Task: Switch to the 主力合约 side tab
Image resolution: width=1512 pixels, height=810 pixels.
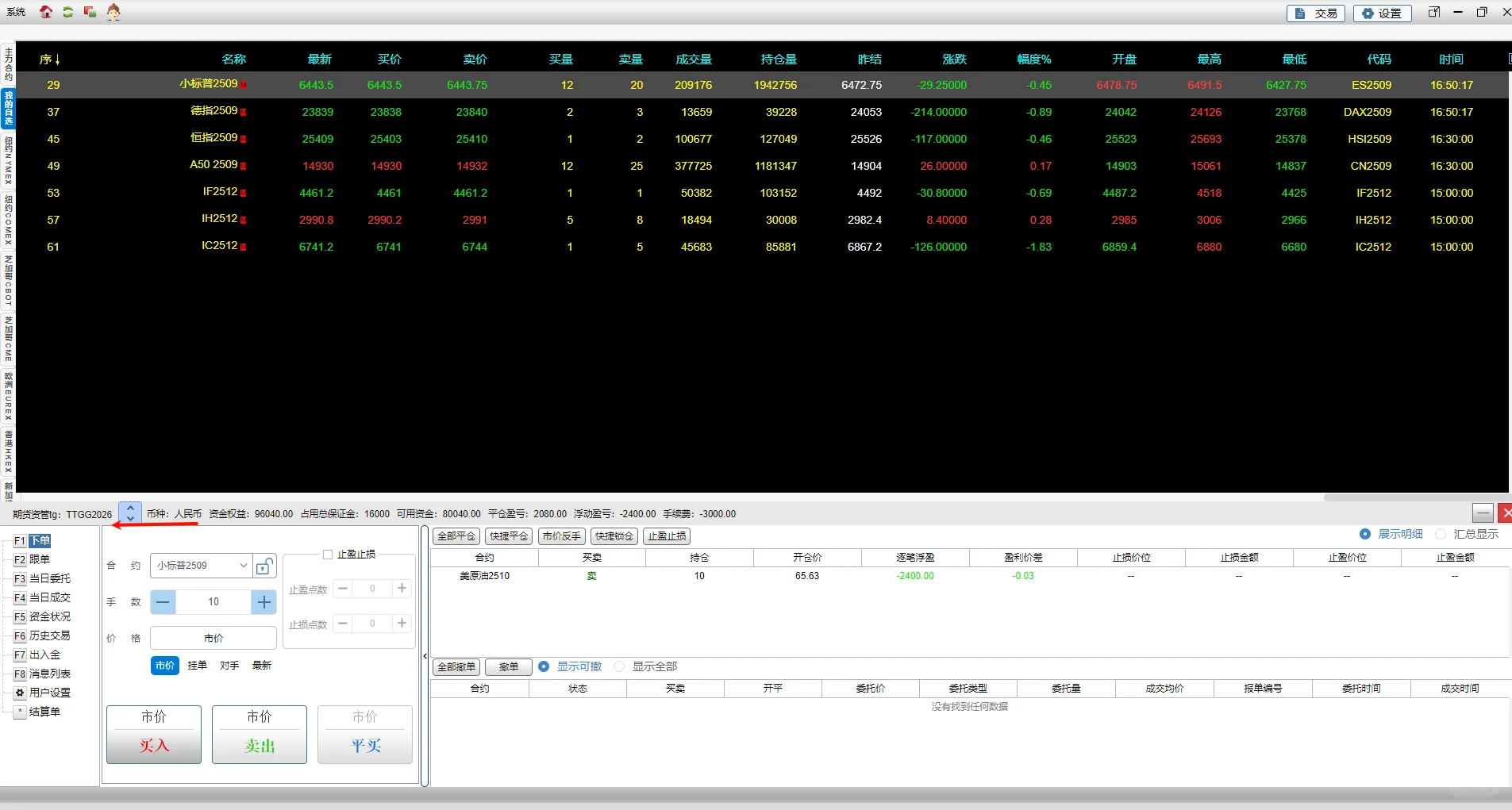Action: point(9,64)
